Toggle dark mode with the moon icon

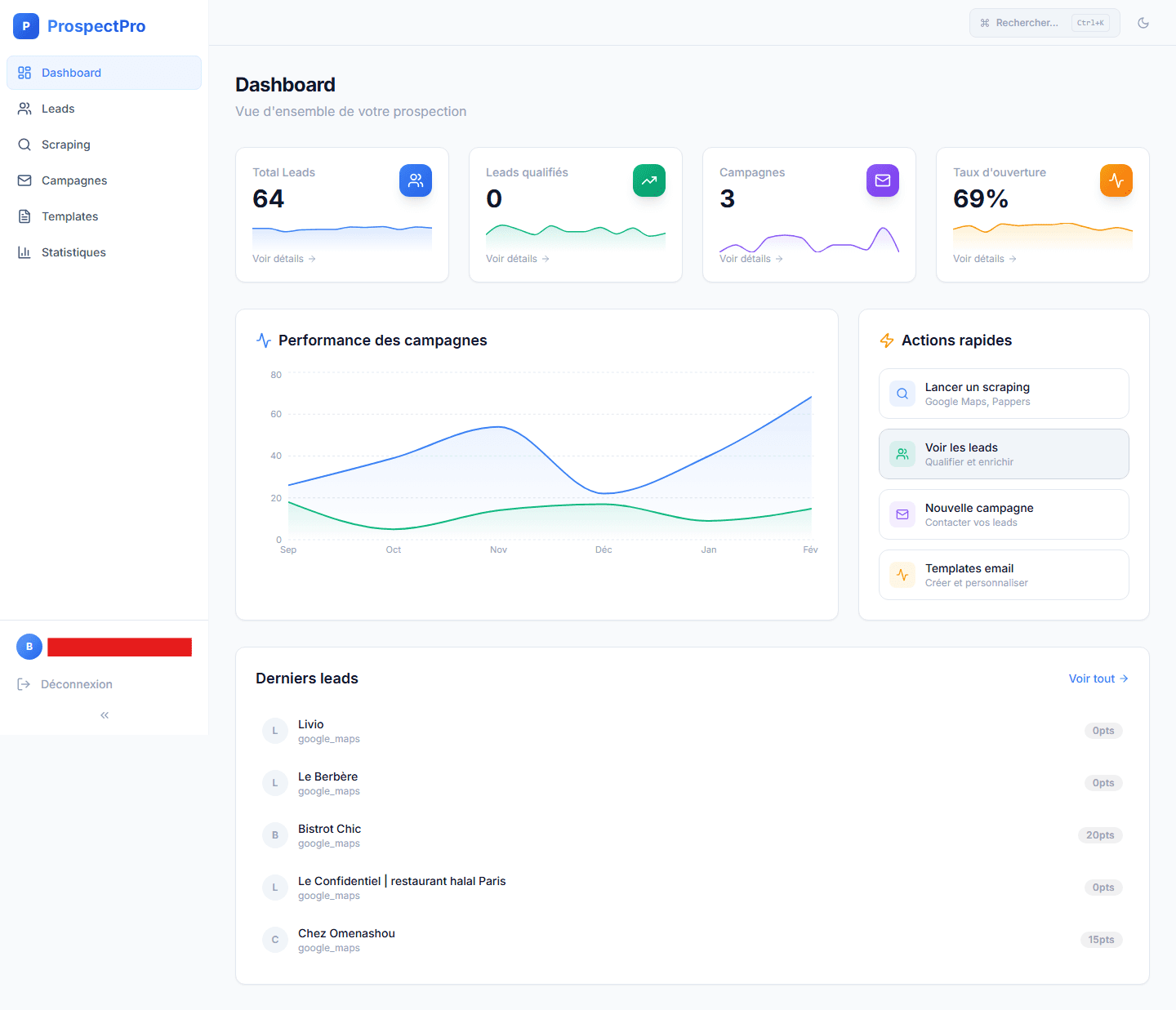(1143, 23)
